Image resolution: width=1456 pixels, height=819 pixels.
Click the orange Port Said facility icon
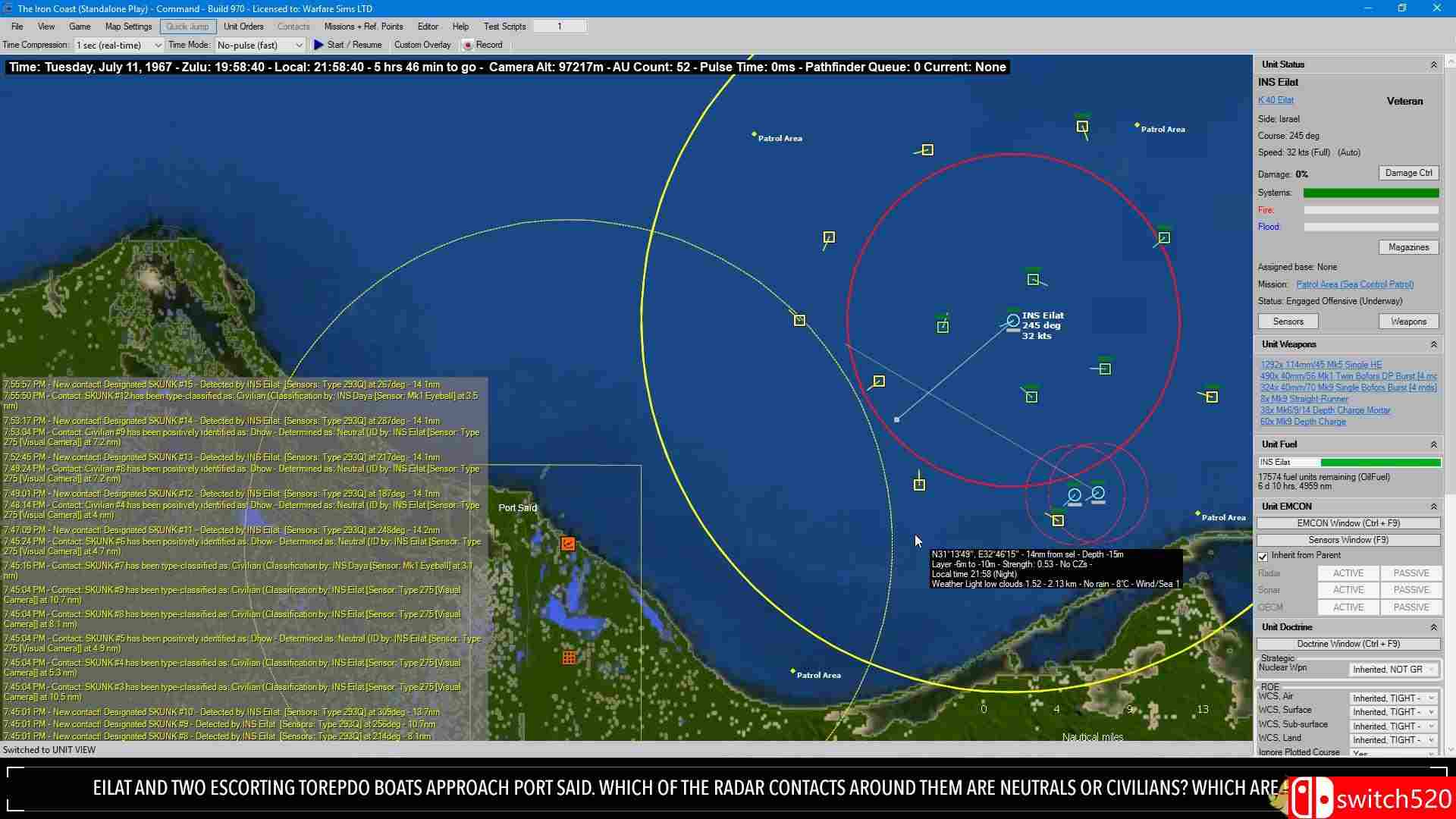[568, 544]
